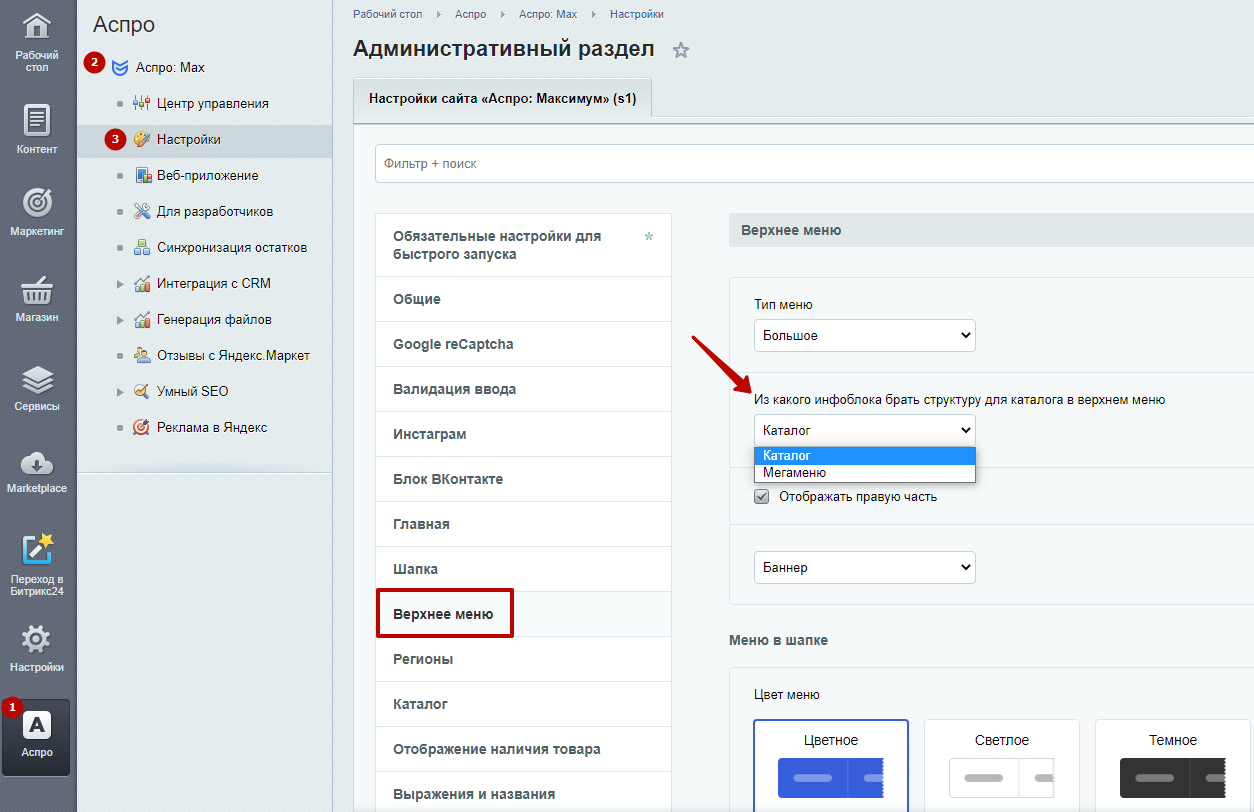
Task: Open the Каталог settings section in list
Action: (x=523, y=704)
